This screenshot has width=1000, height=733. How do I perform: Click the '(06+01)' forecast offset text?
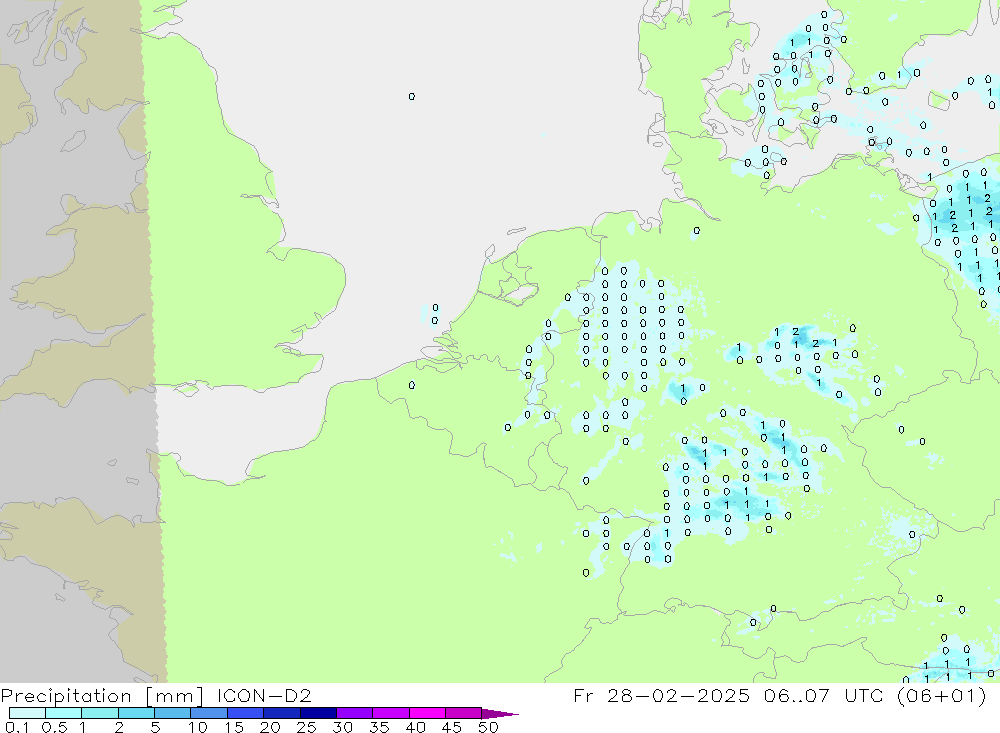(941, 695)
